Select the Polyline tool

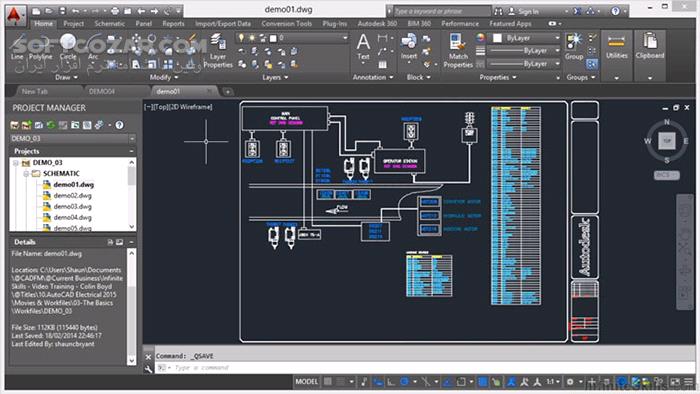click(40, 47)
